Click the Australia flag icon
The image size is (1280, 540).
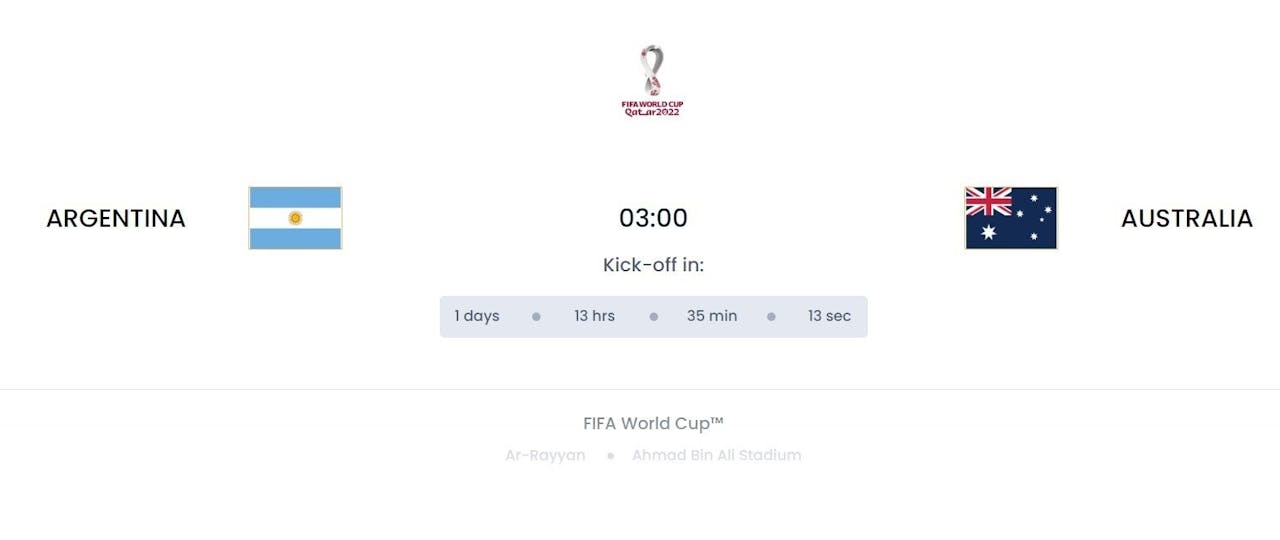[1011, 218]
